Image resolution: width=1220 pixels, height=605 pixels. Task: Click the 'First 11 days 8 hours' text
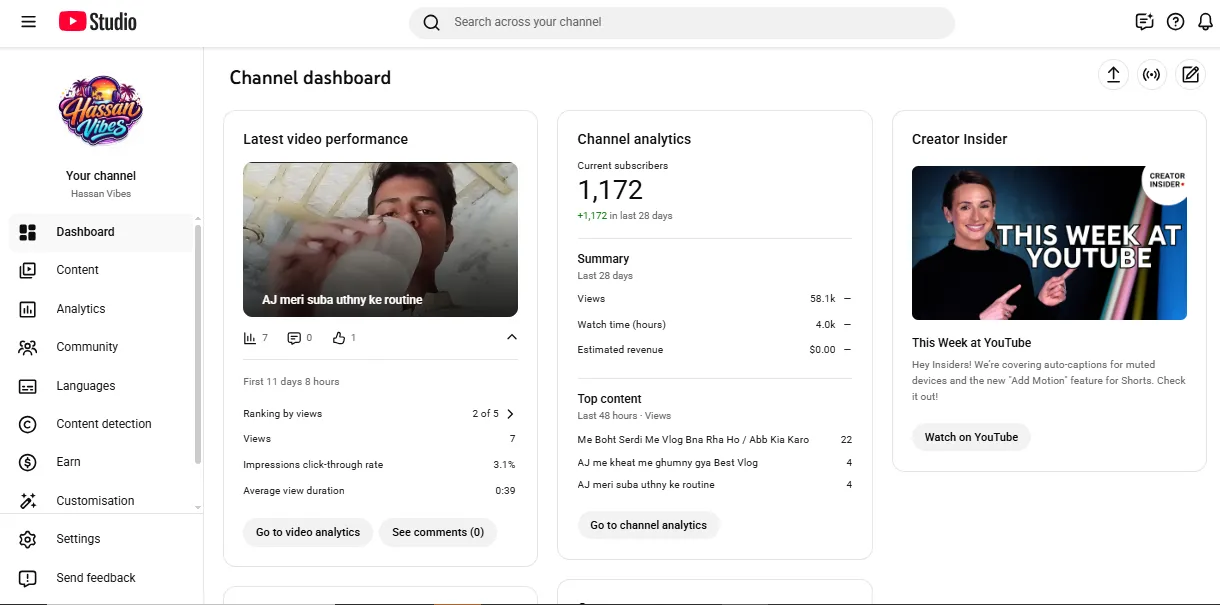click(291, 382)
